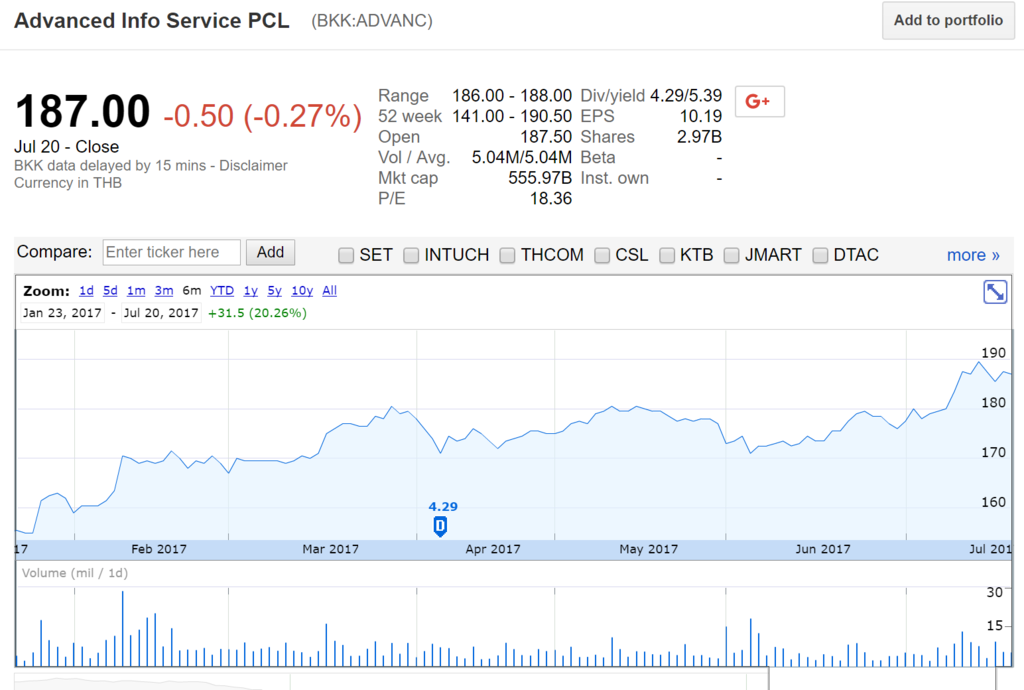Set chart zoom to 5y
The image size is (1024, 690).
pyautogui.click(x=274, y=290)
